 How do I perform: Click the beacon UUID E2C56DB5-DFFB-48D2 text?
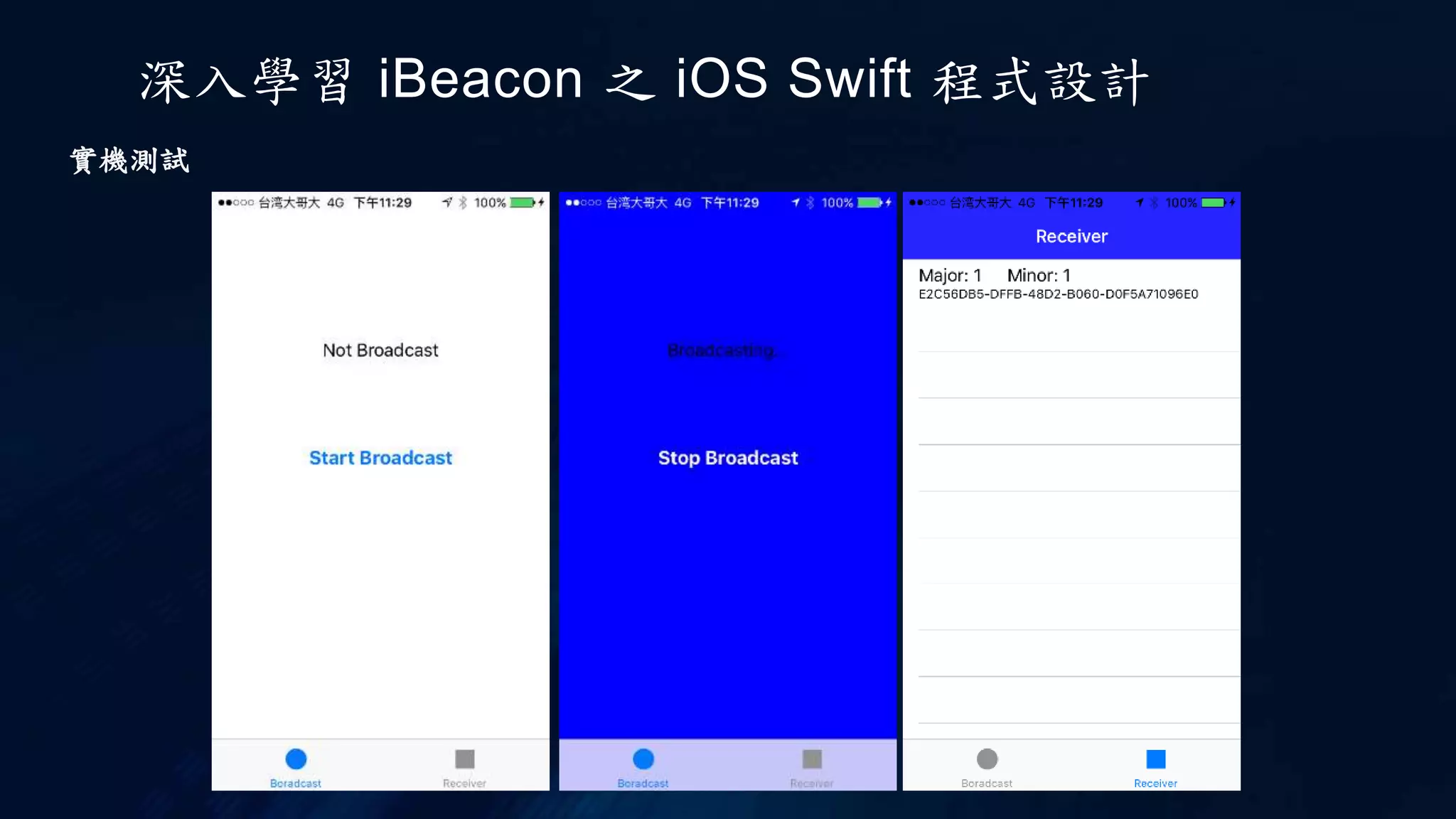pyautogui.click(x=1058, y=294)
